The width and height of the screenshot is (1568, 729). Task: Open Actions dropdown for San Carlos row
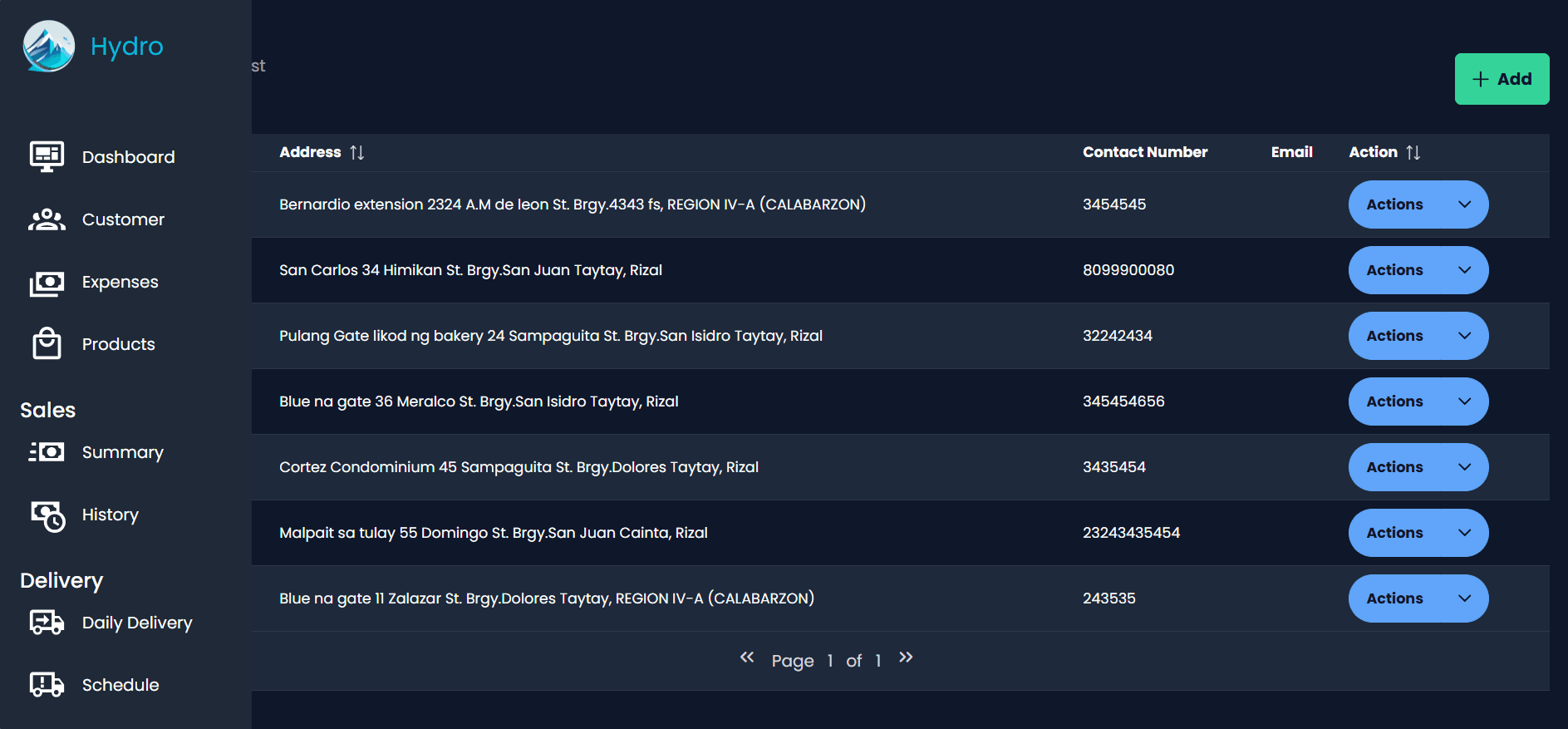[1418, 270]
